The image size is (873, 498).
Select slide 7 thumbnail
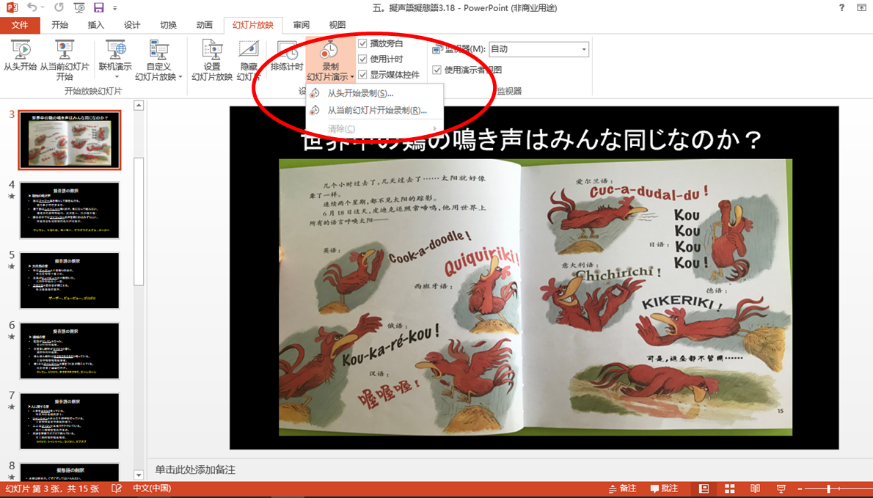click(x=70, y=421)
